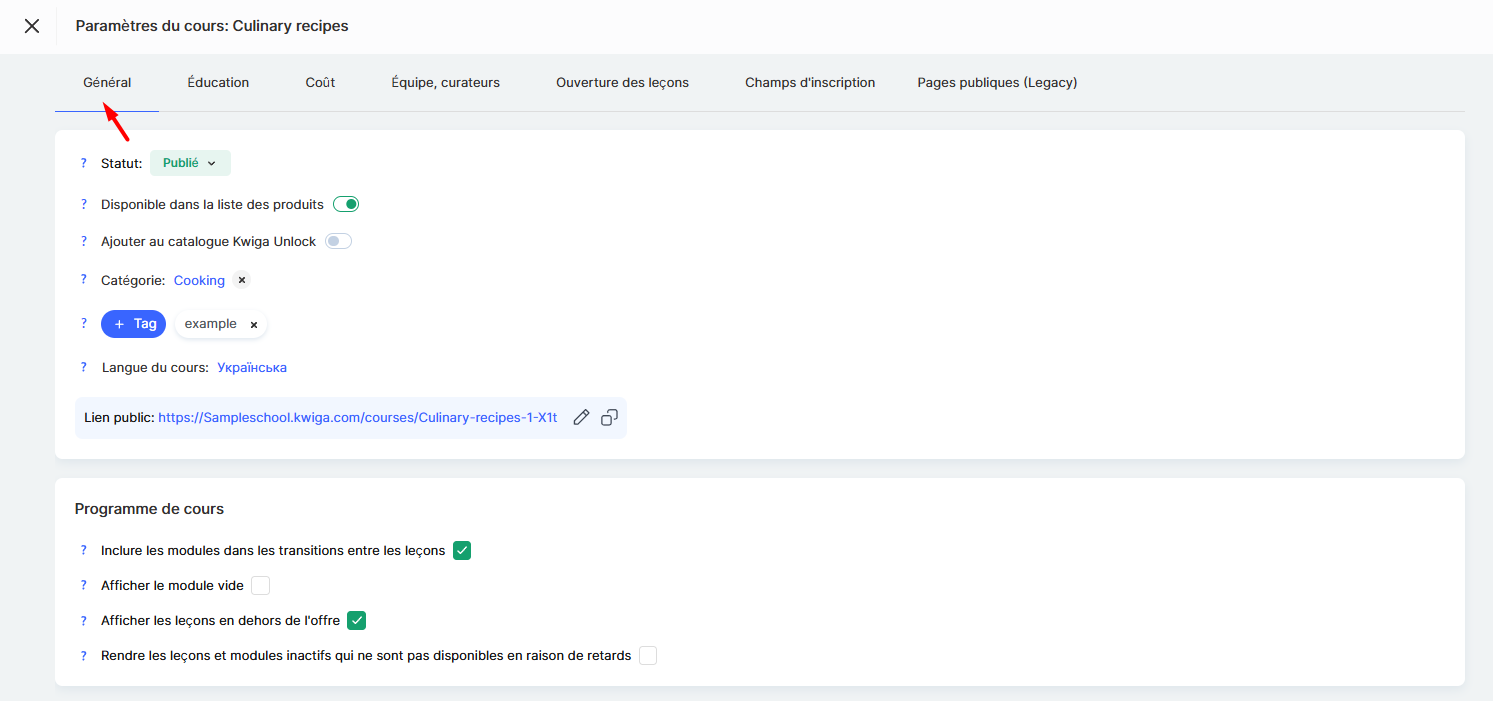Show help for Ajouter au catalogue Kwiga Unlock
Image resolution: width=1493 pixels, height=701 pixels.
tap(84, 242)
